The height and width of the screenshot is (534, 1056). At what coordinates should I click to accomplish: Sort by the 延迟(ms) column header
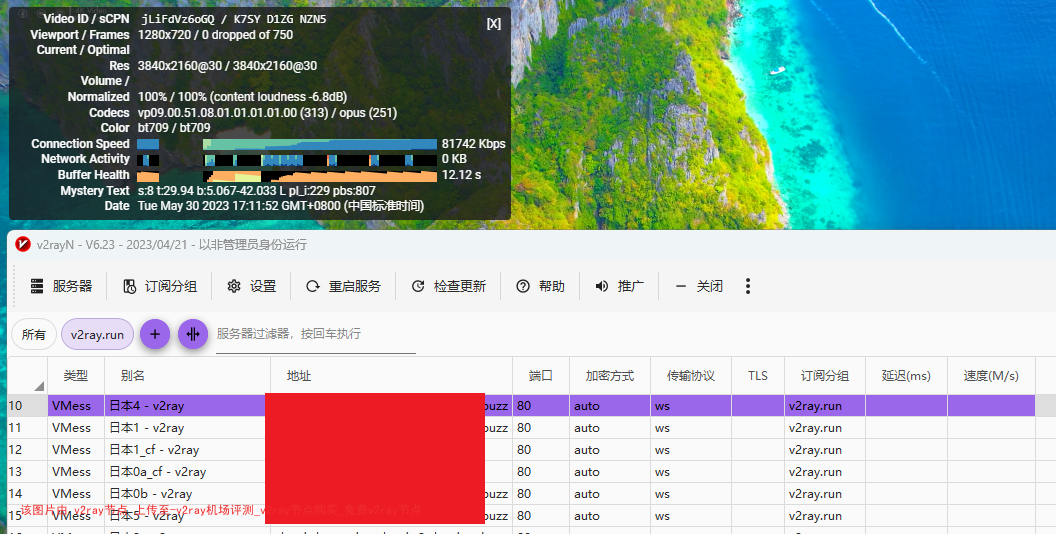pyautogui.click(x=906, y=376)
